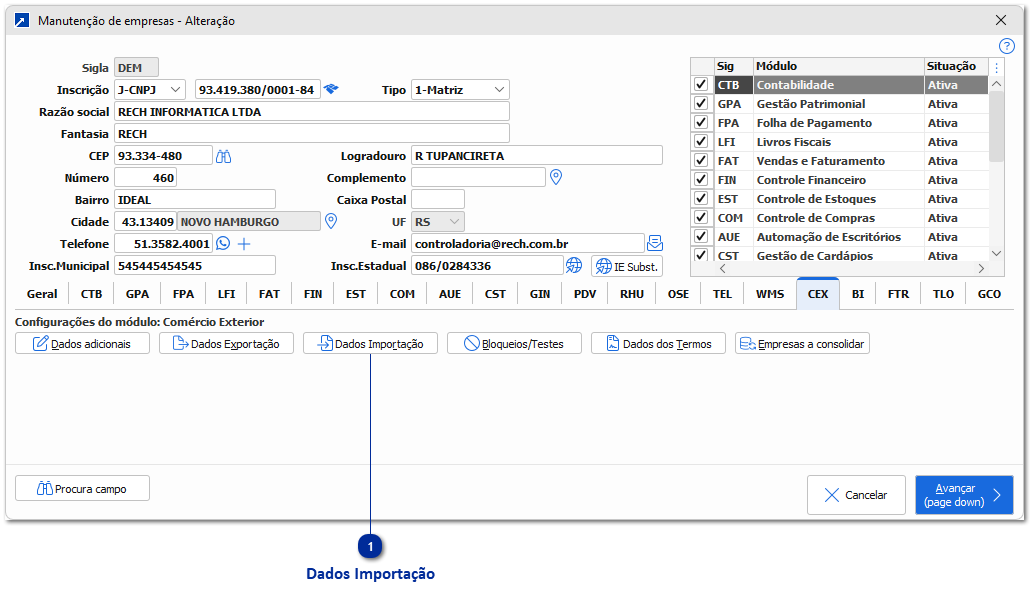The width and height of the screenshot is (1033, 600).
Task: Toggle the AUE Automação de Escritórios checkbox
Action: pos(701,236)
